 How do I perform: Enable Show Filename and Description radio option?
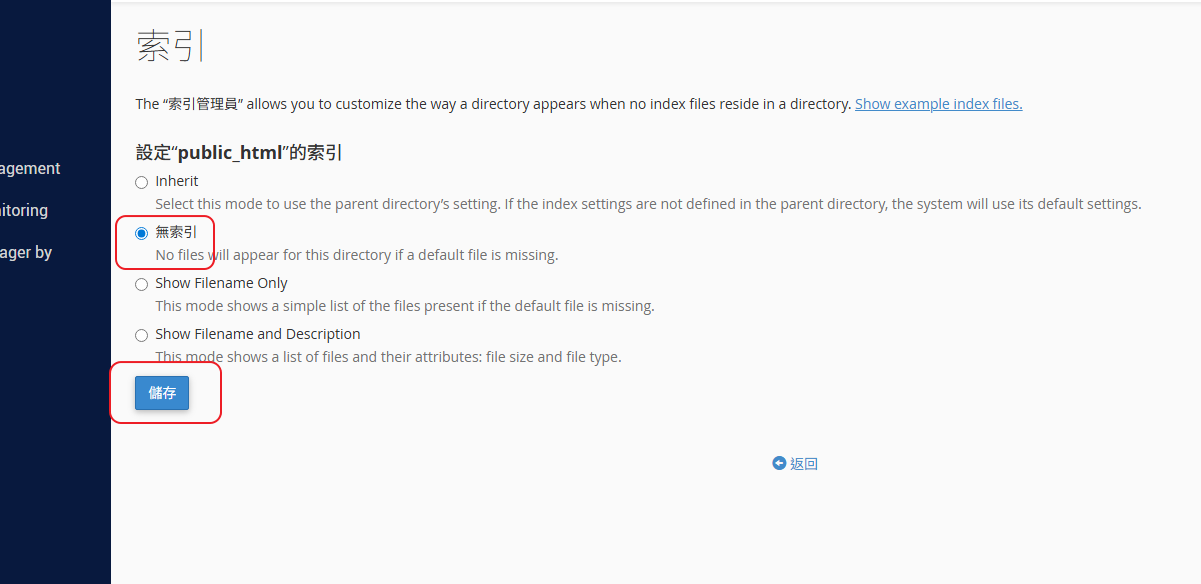(141, 335)
